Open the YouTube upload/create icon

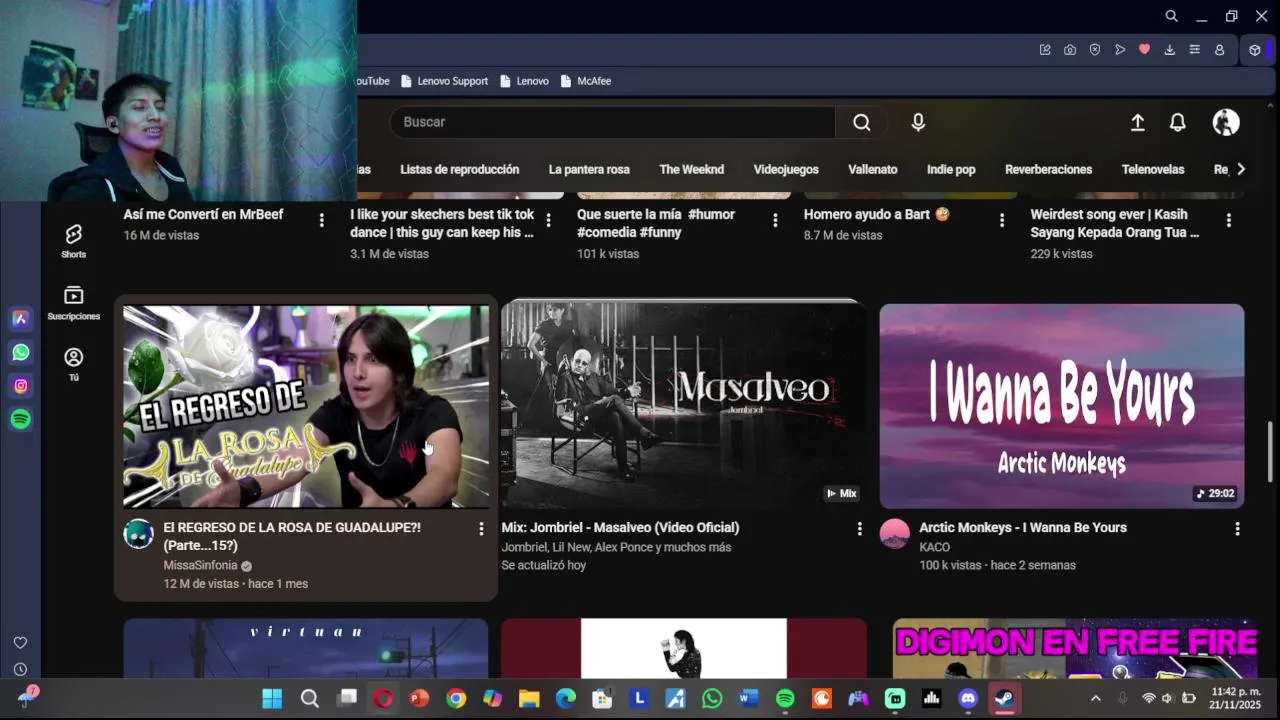click(x=1137, y=122)
